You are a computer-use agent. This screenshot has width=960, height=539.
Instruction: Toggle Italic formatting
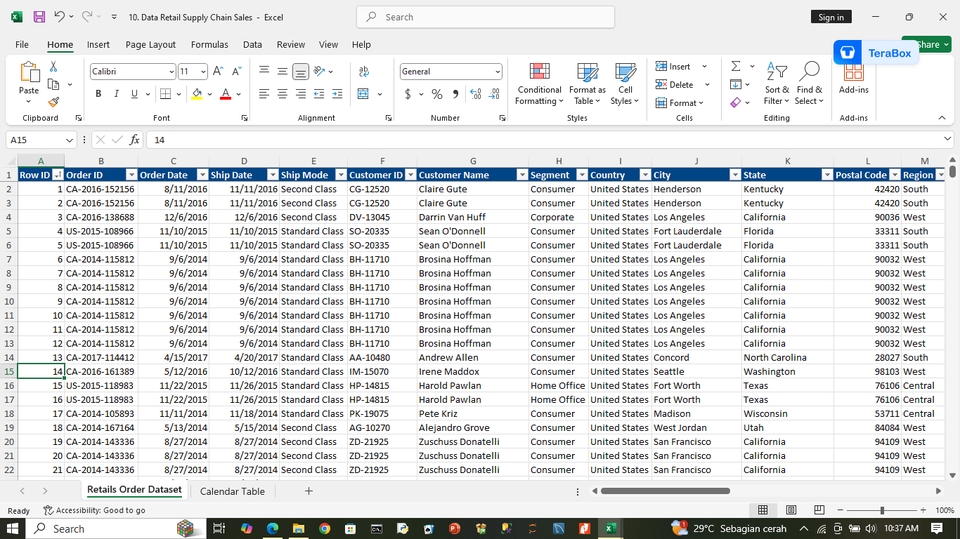pos(116,94)
